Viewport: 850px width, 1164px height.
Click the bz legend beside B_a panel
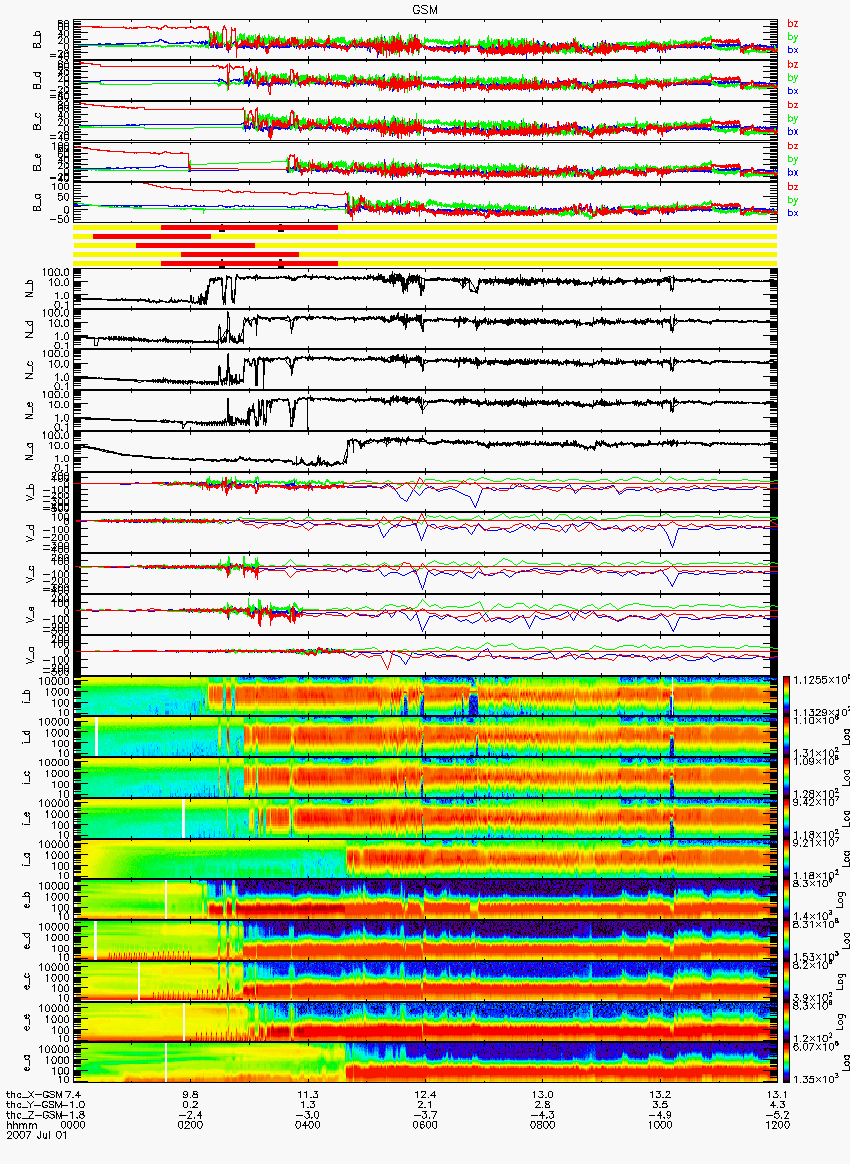pyautogui.click(x=792, y=186)
